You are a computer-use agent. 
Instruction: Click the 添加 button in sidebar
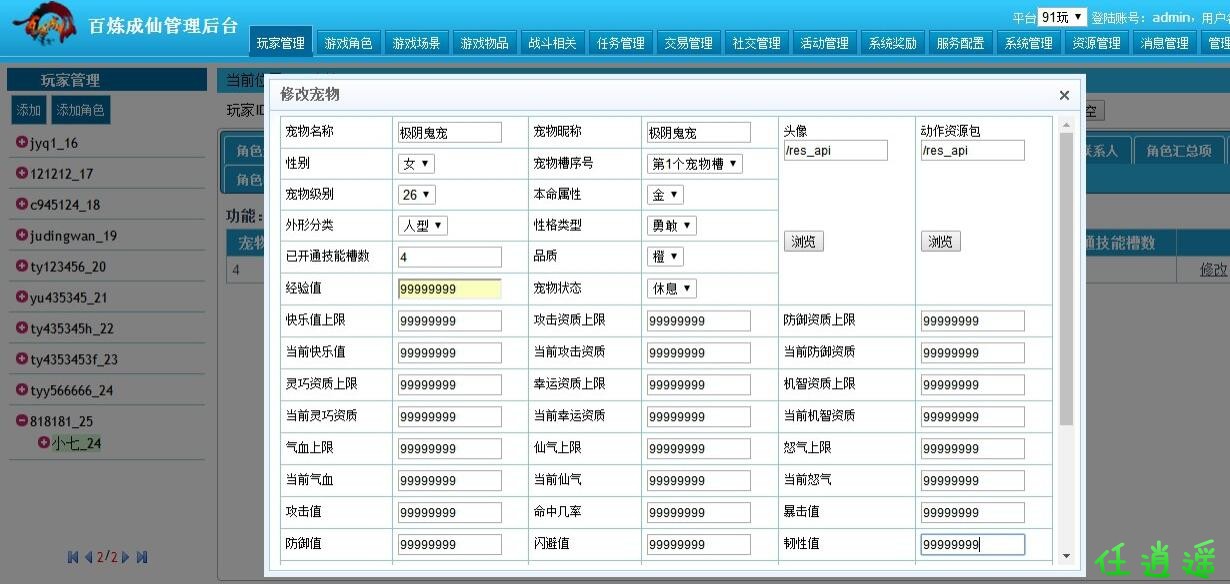(x=29, y=110)
